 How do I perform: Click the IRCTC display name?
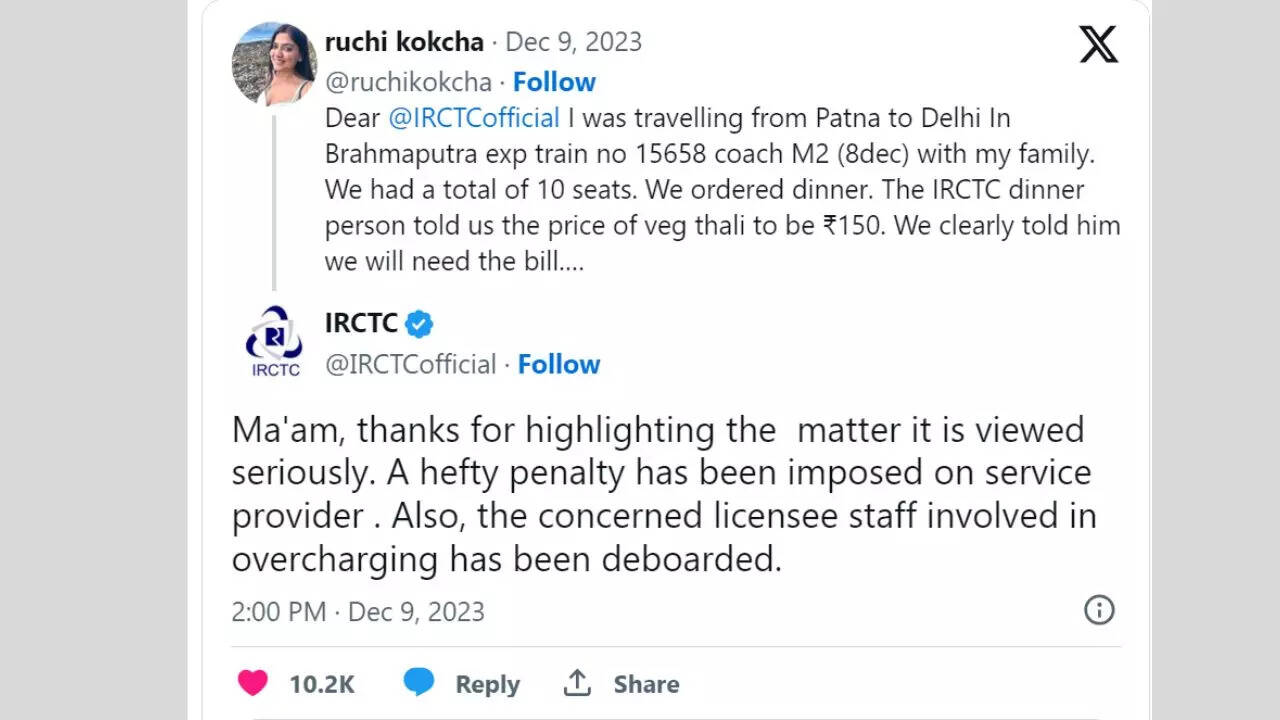pyautogui.click(x=361, y=323)
